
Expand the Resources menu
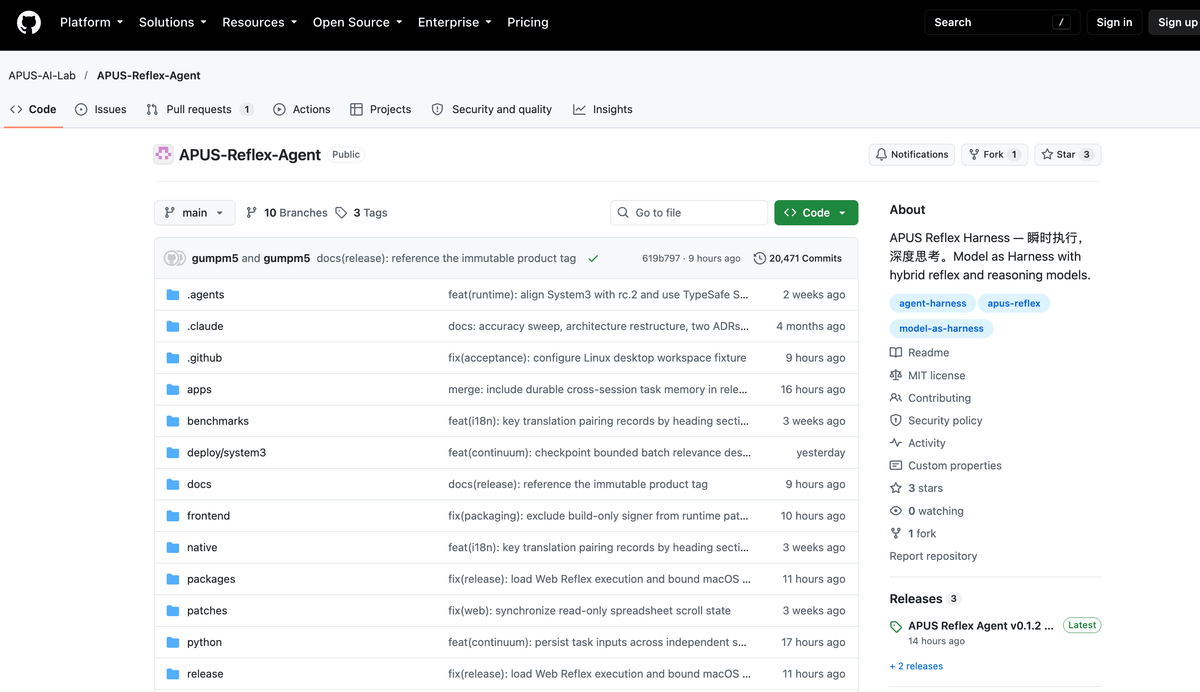click(x=260, y=22)
